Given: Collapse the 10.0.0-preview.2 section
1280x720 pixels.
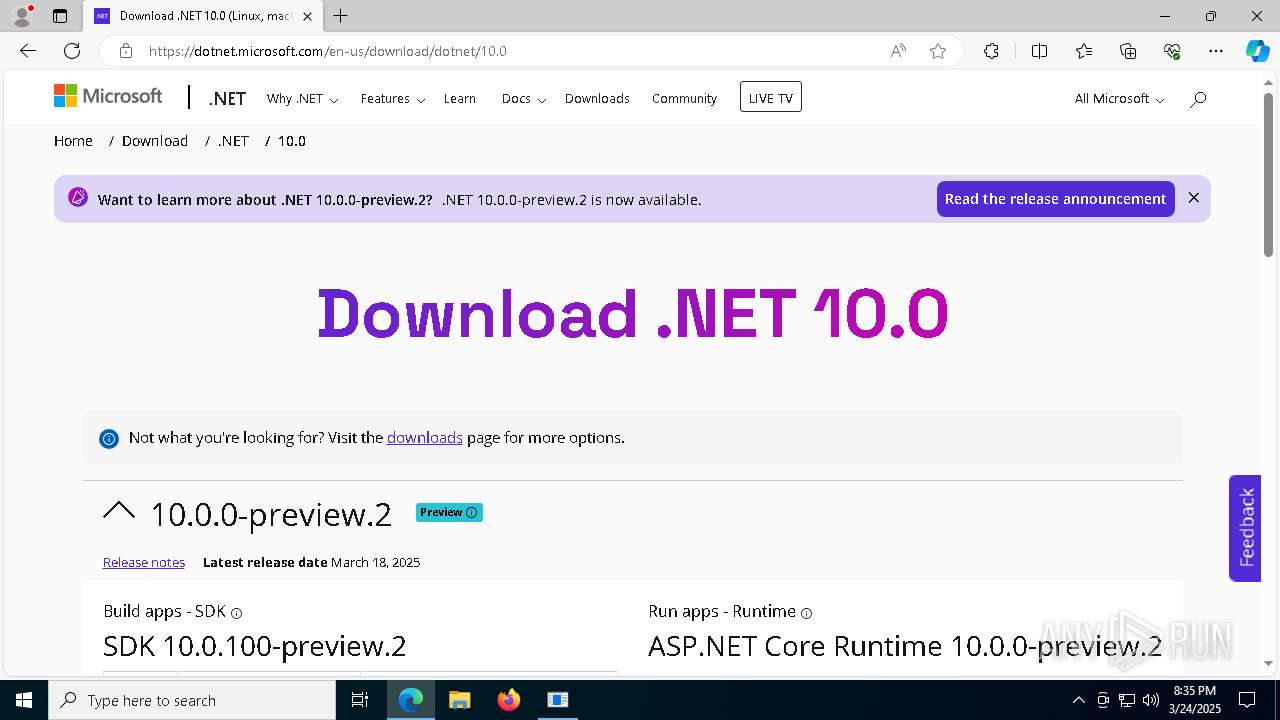Looking at the screenshot, I should [x=119, y=511].
